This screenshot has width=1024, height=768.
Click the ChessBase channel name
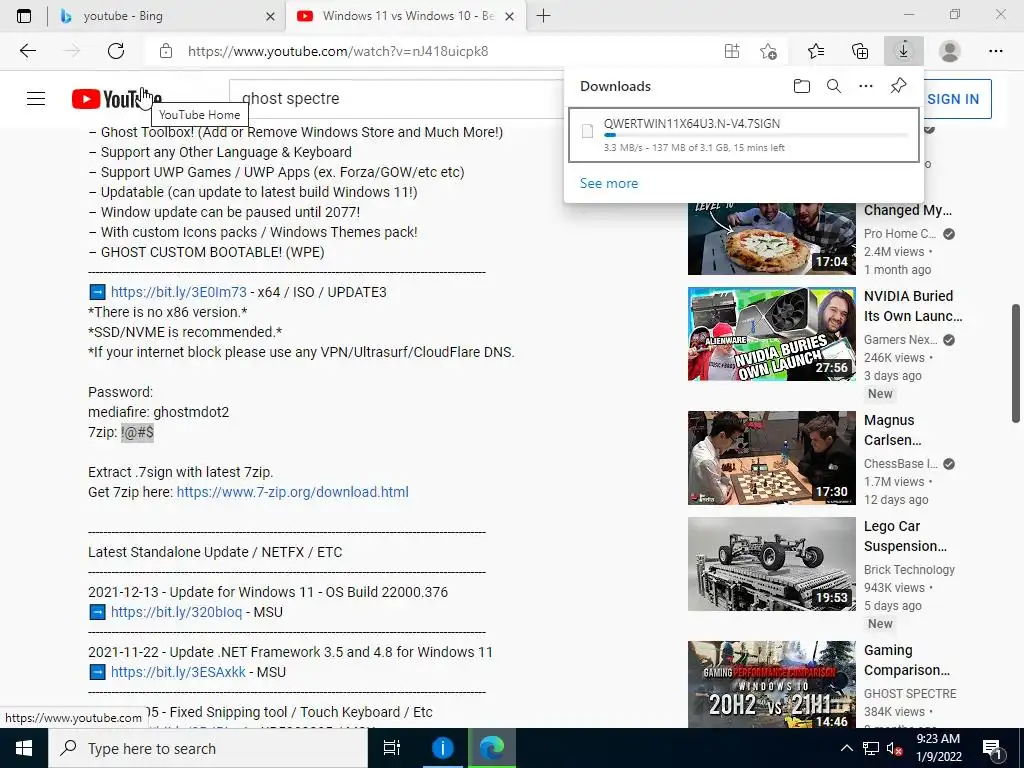click(x=901, y=464)
